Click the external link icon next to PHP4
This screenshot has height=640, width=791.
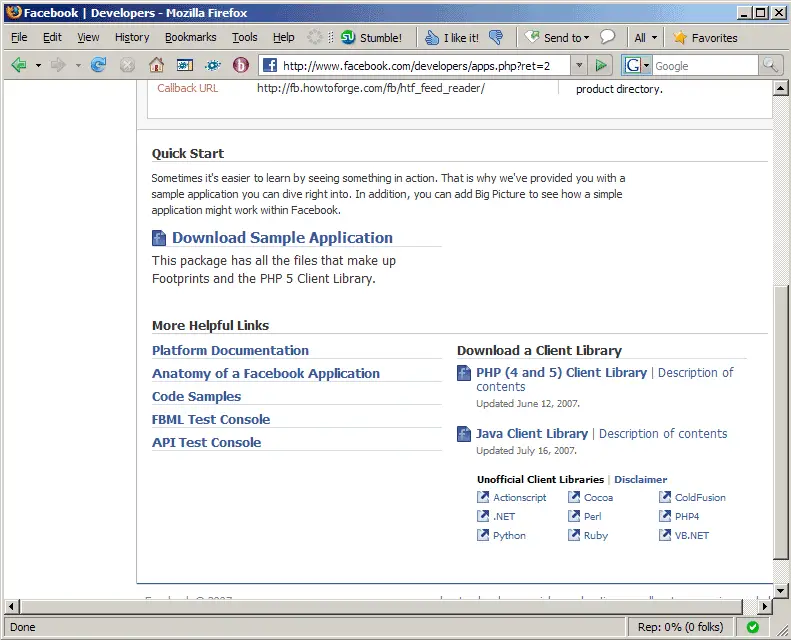[665, 516]
